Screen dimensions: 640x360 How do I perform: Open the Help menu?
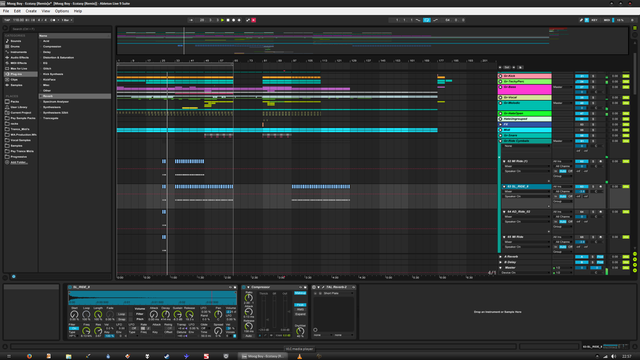tap(78, 11)
